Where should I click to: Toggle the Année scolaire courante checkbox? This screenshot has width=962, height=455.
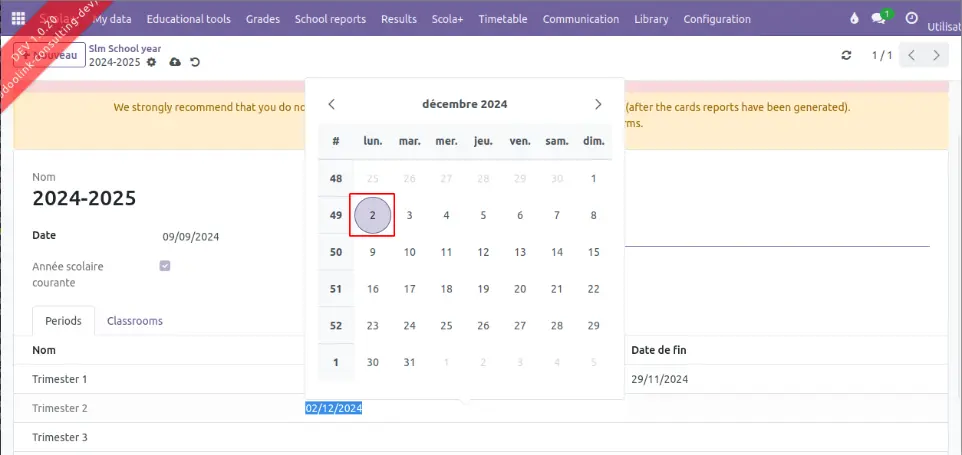pos(165,266)
